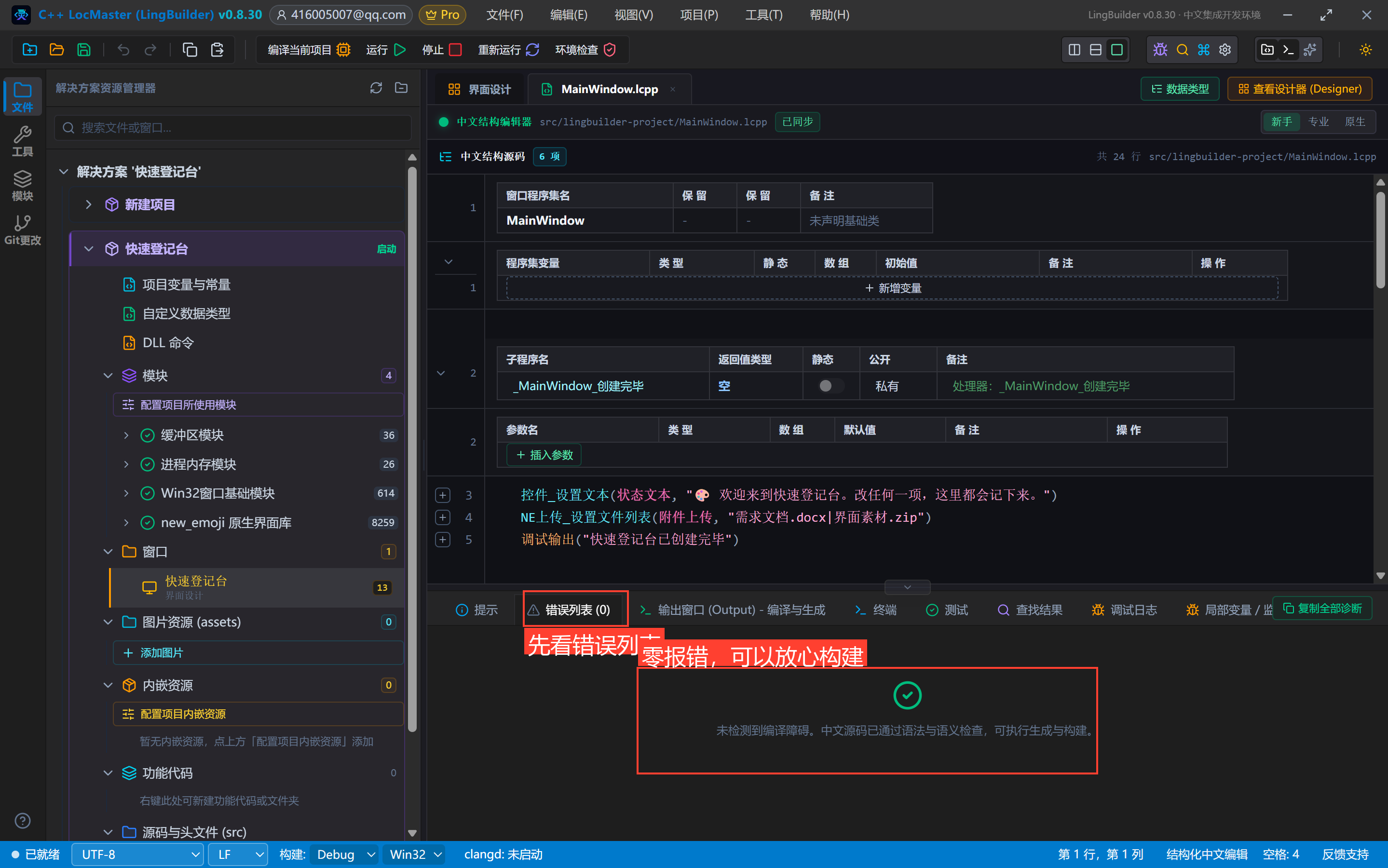Expand the 缓冲区模块 tree item

point(126,435)
